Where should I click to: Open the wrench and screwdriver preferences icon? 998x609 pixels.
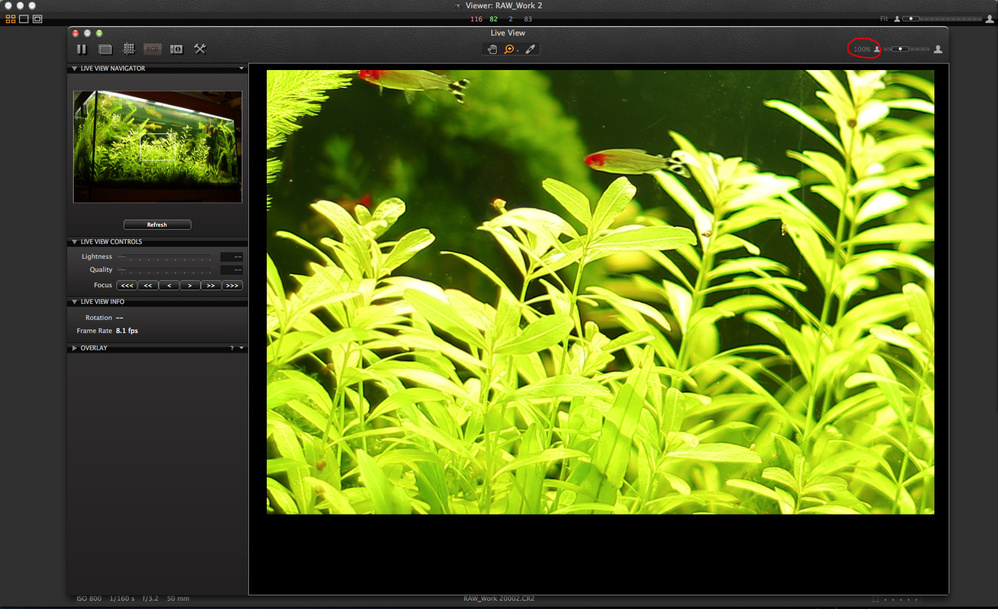click(x=200, y=49)
